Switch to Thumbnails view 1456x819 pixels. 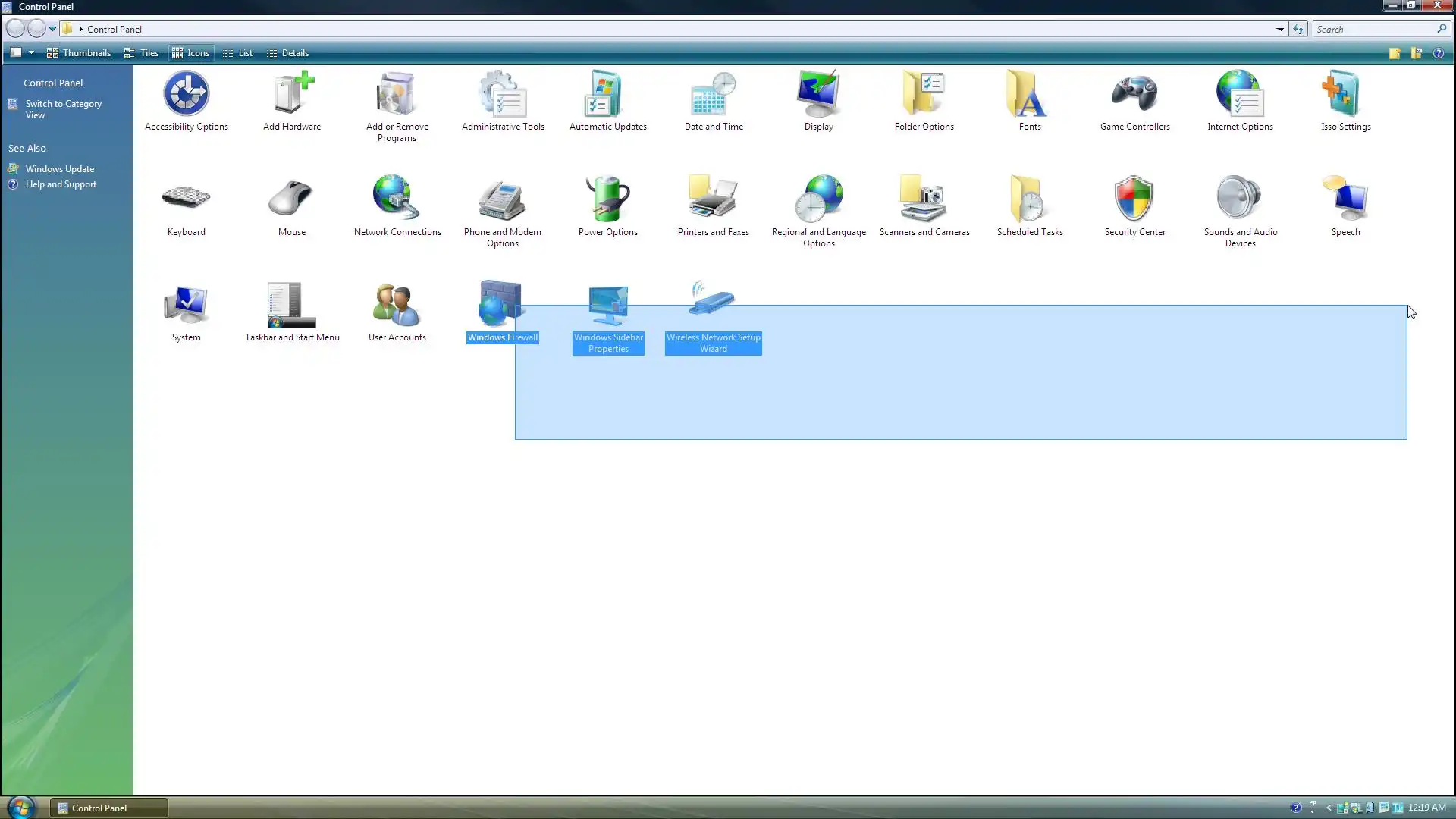coord(79,53)
